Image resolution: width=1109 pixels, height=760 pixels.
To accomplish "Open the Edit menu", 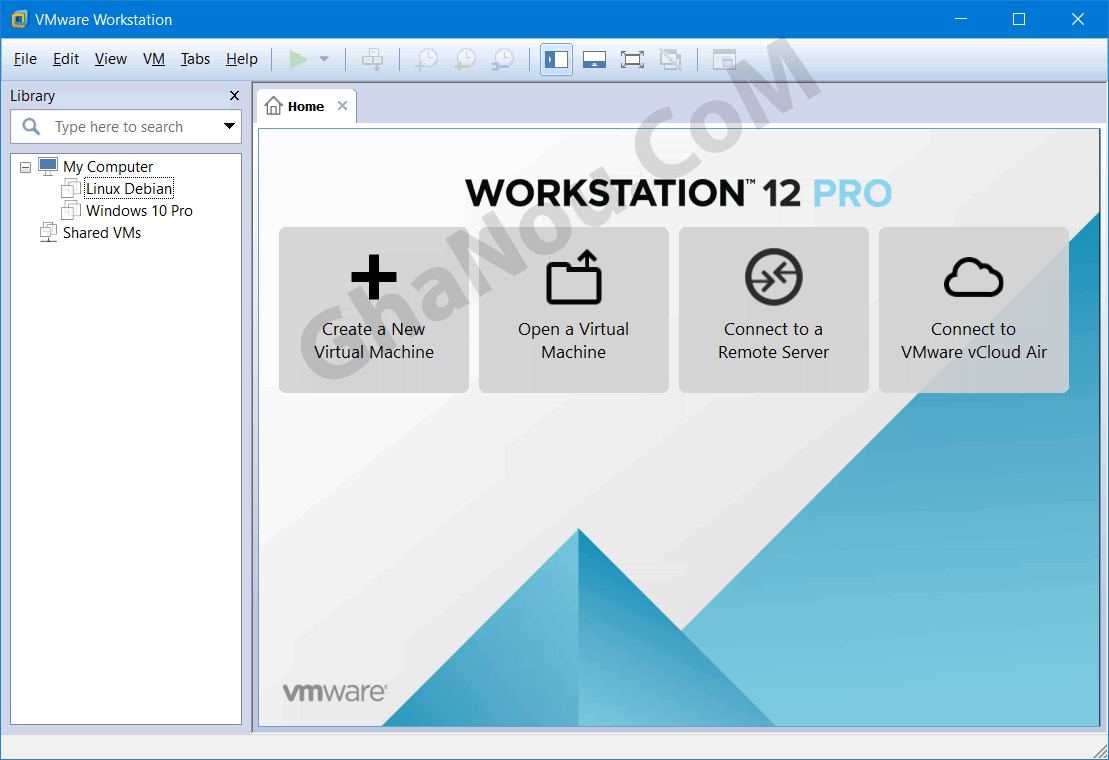I will point(66,59).
